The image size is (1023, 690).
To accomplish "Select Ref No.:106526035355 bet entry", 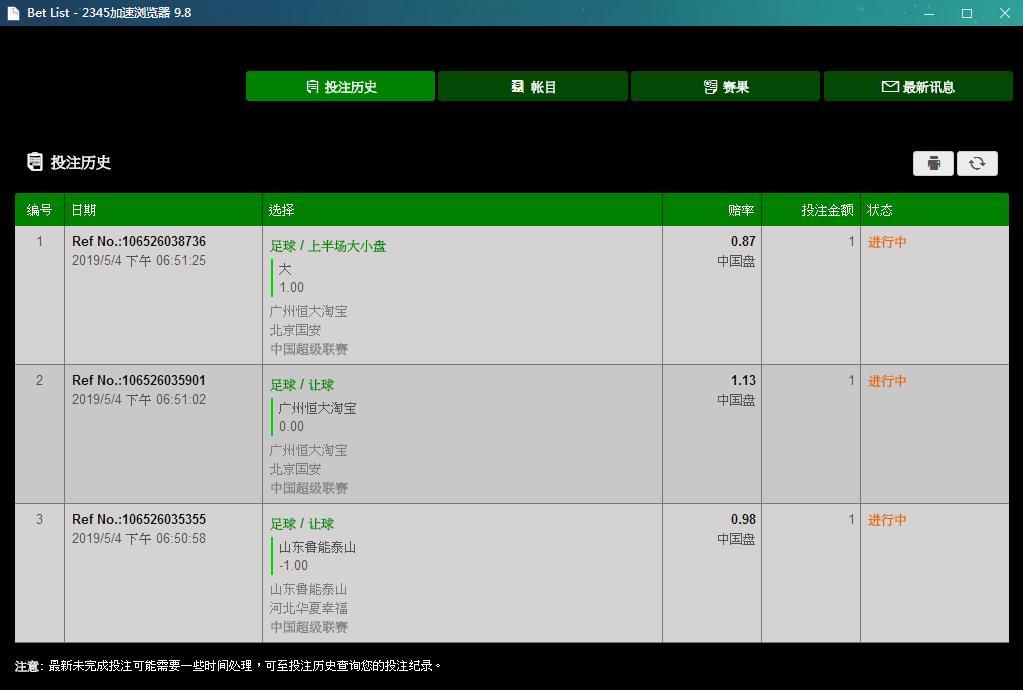I will pos(139,520).
